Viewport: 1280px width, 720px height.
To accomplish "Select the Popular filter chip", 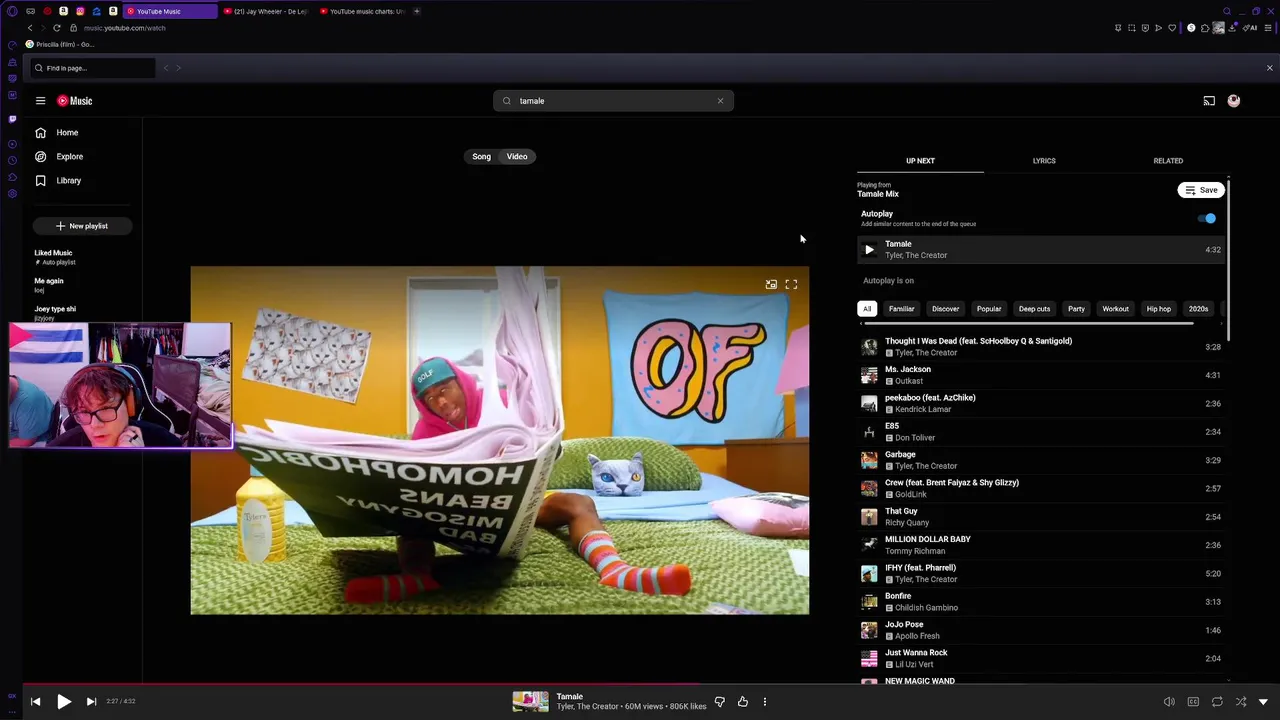I will [x=989, y=309].
